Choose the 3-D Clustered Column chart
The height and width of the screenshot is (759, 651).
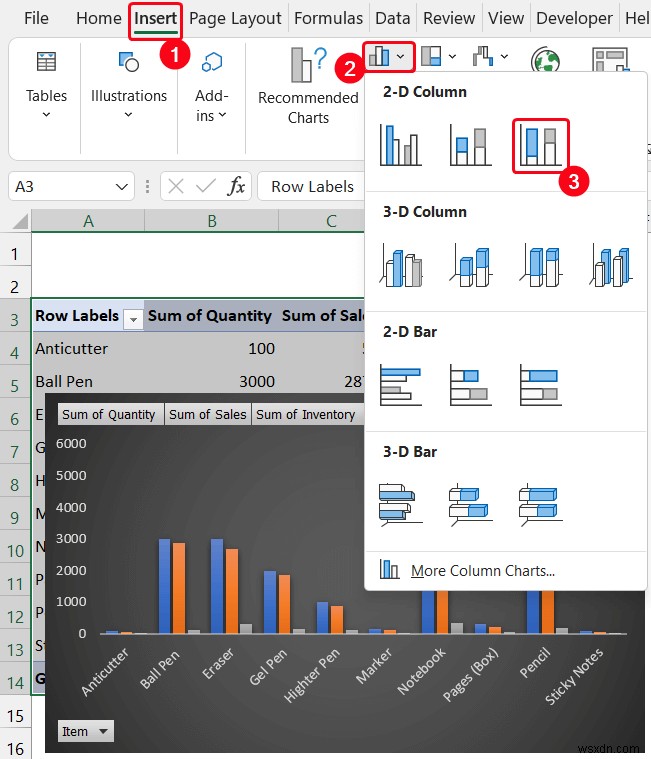click(400, 265)
